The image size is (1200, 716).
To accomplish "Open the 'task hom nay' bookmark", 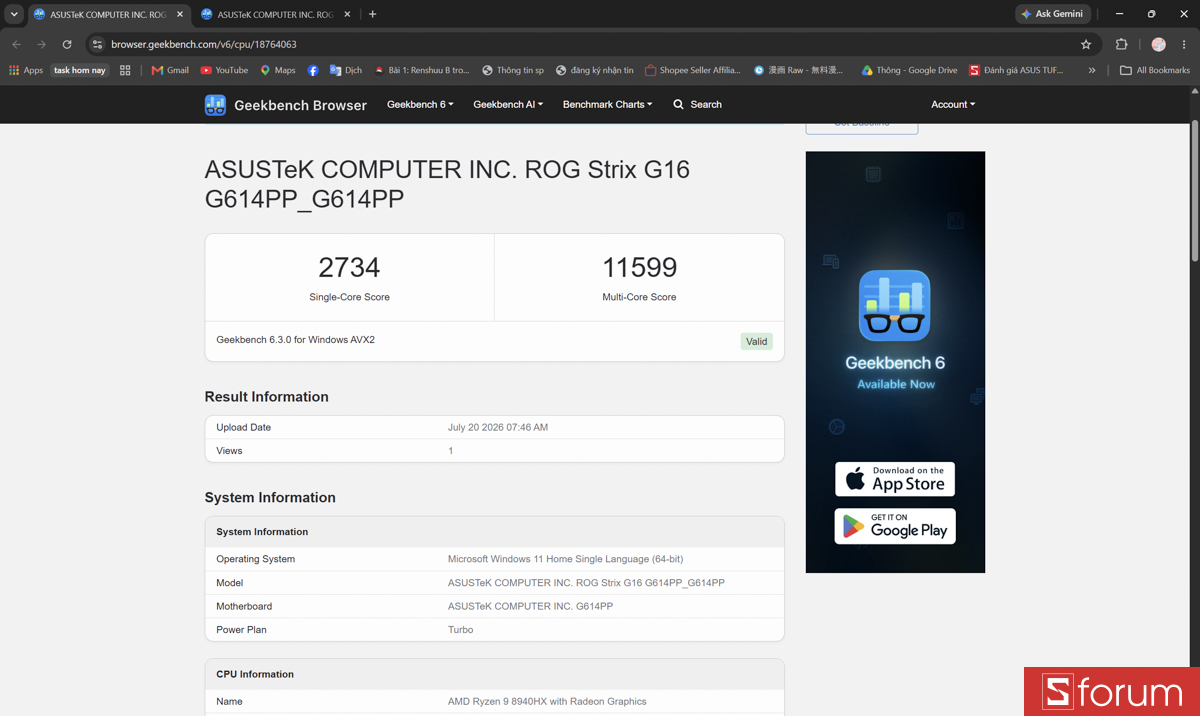I will 80,70.
